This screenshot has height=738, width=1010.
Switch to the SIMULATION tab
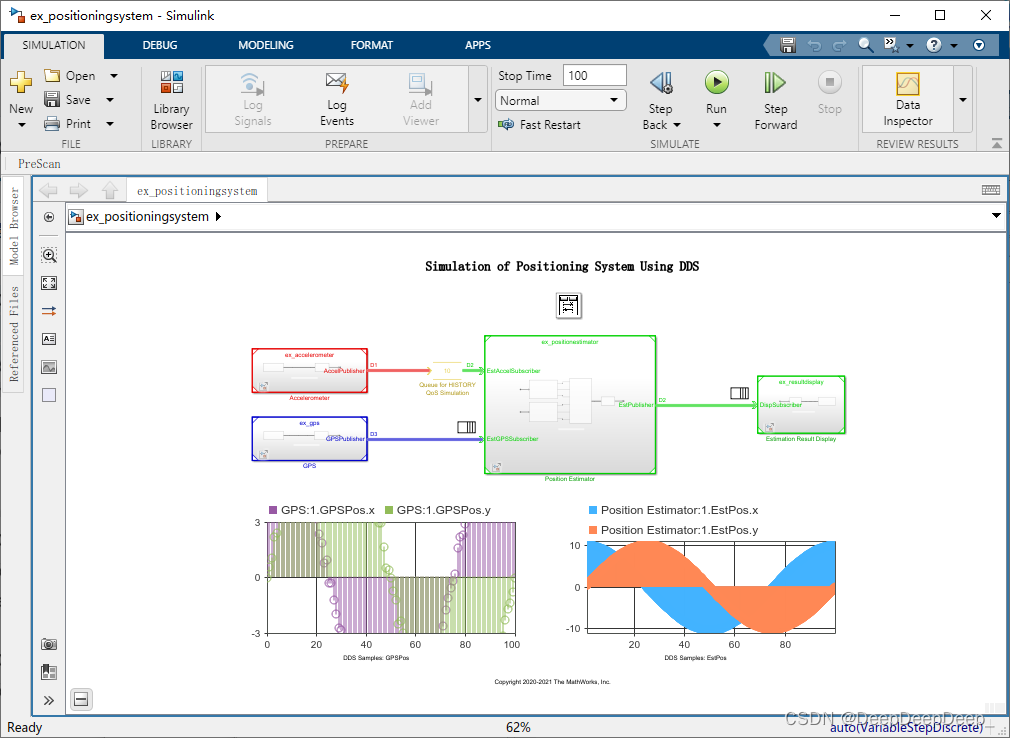[53, 45]
